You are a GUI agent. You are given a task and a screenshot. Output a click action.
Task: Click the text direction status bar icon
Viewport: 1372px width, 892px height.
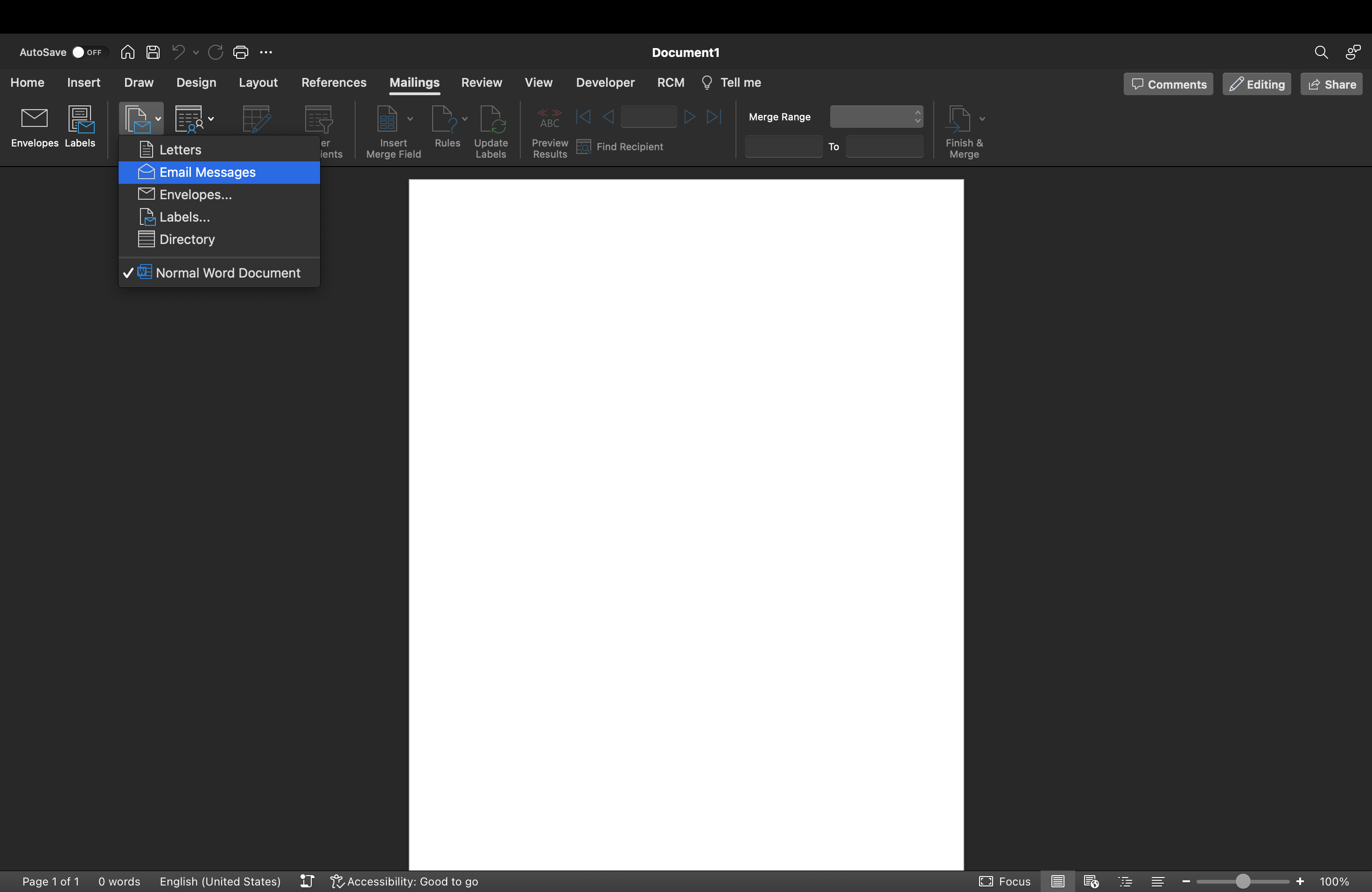[307, 881]
